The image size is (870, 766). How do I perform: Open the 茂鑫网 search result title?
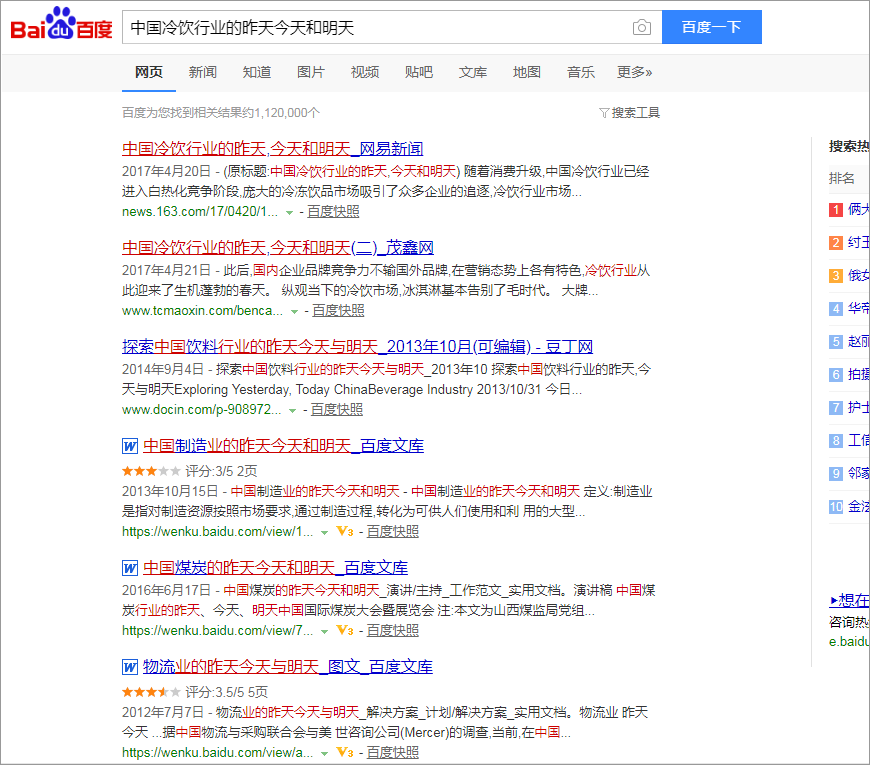[277, 248]
